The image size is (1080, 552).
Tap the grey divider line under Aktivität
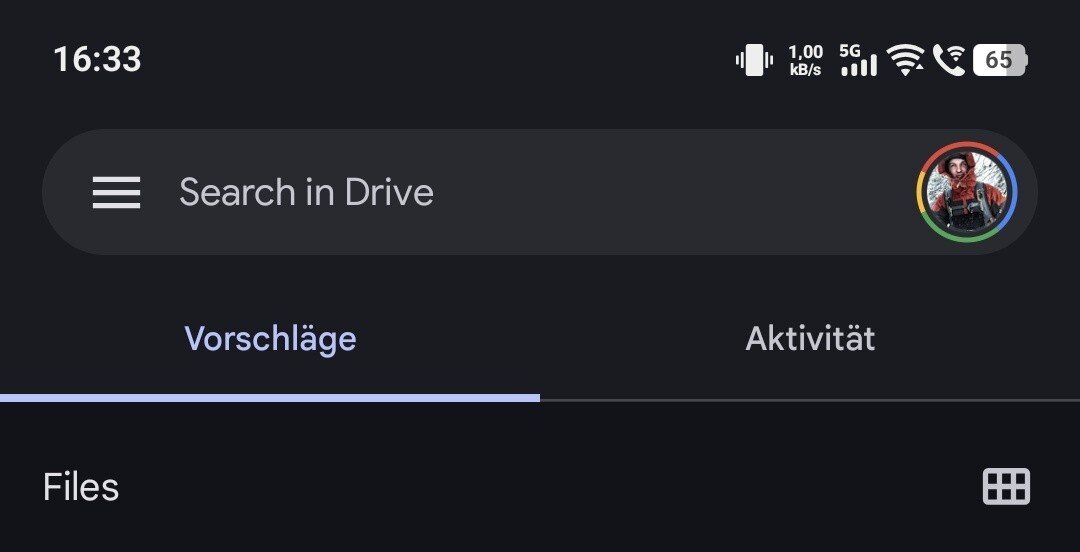click(810, 400)
